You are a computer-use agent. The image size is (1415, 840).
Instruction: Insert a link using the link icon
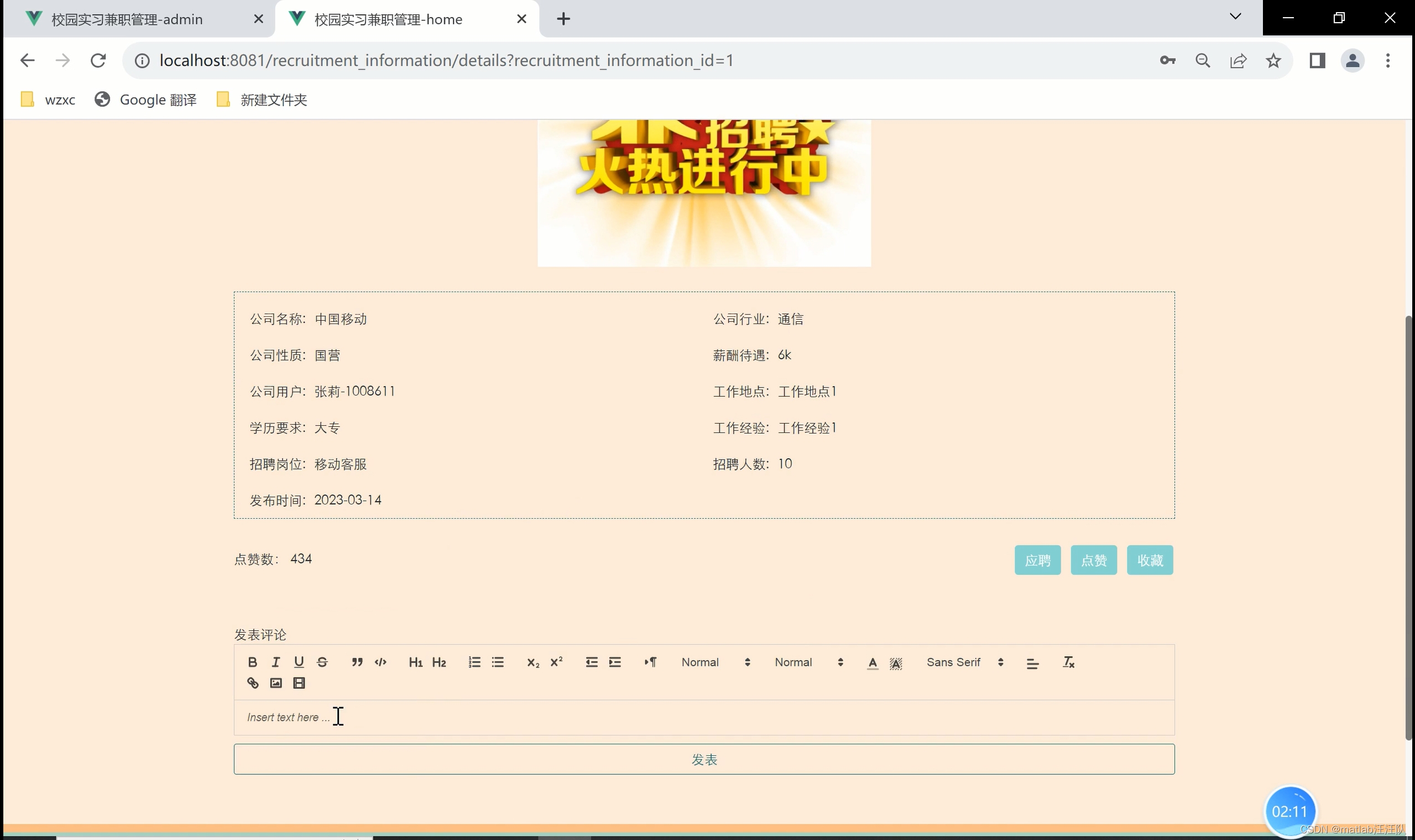[253, 683]
